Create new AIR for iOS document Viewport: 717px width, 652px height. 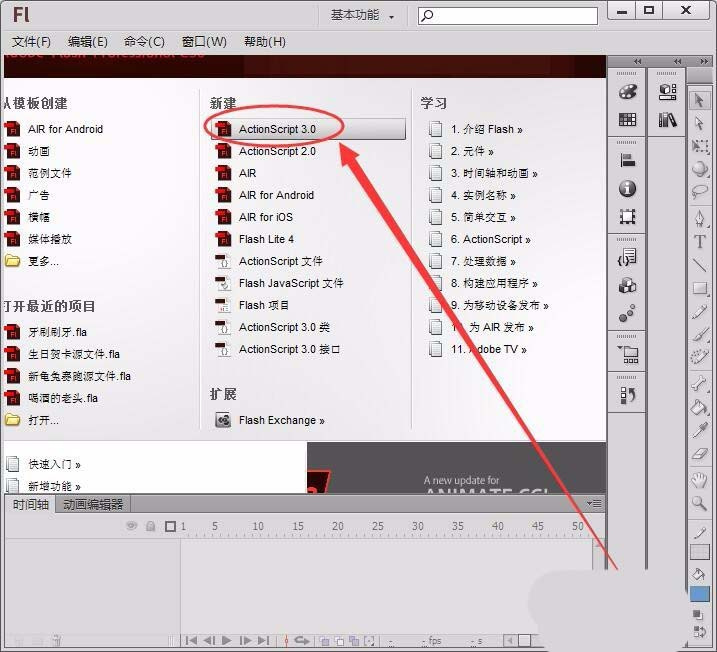266,217
